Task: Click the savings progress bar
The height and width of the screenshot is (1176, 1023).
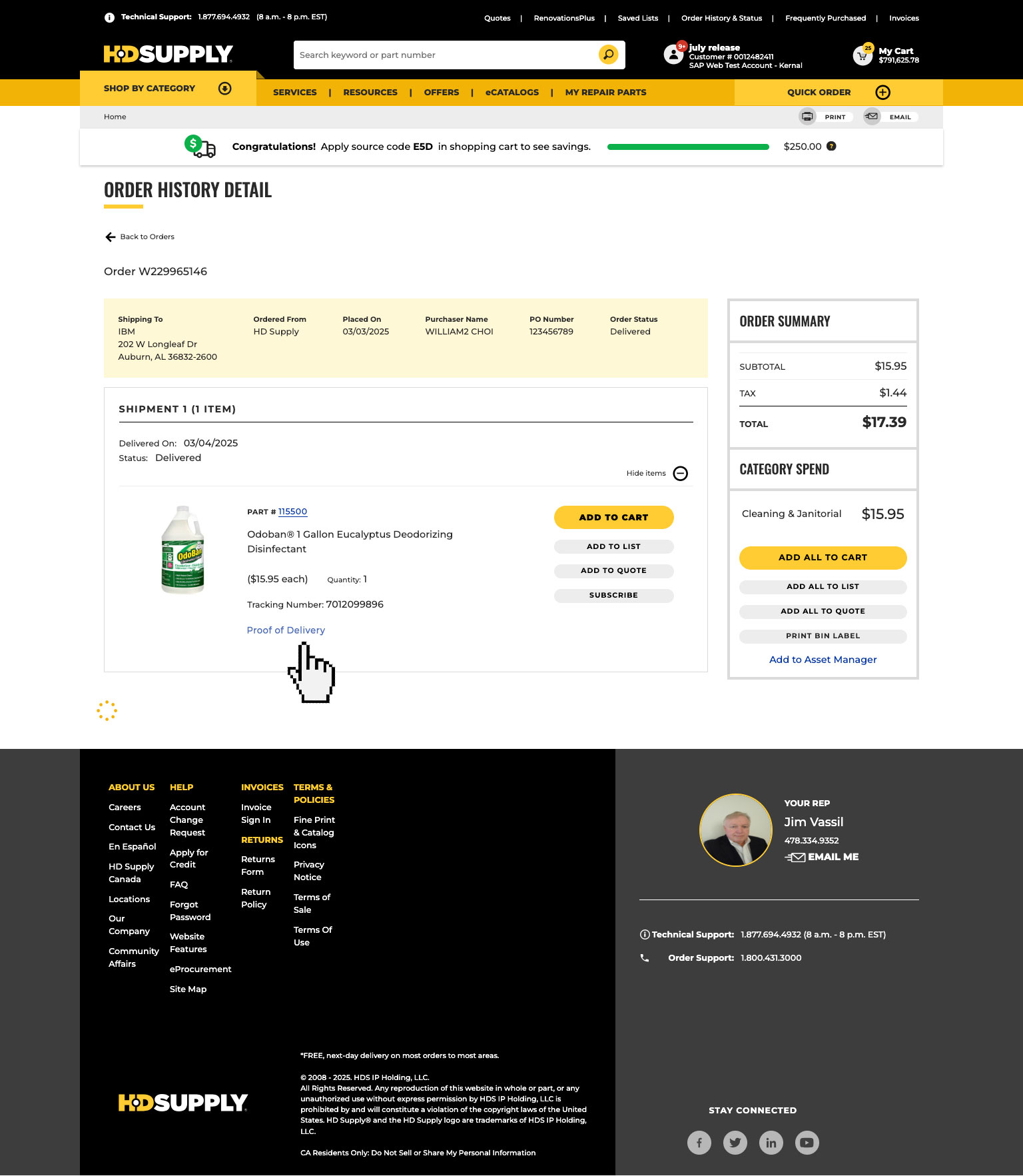Action: 688,147
